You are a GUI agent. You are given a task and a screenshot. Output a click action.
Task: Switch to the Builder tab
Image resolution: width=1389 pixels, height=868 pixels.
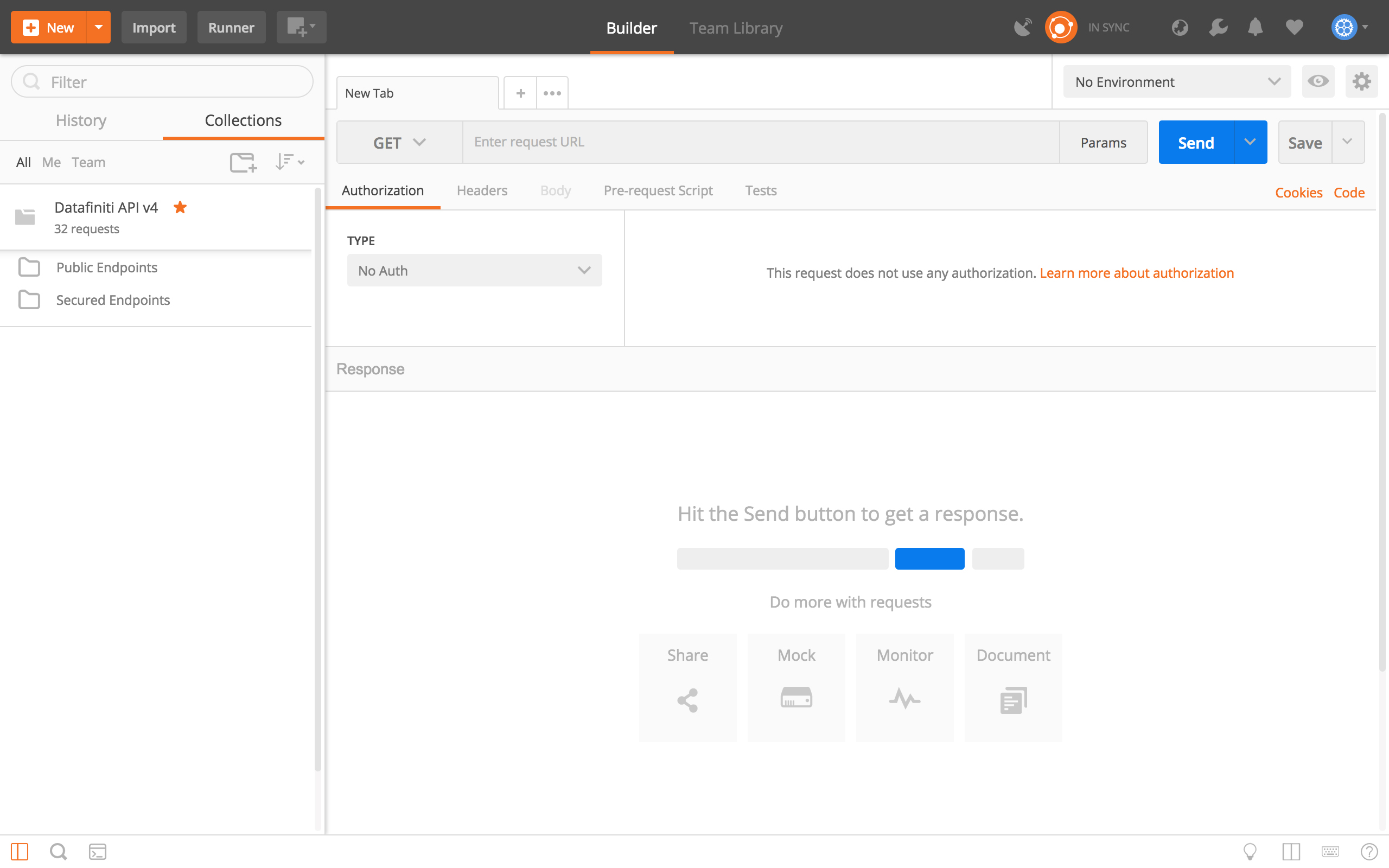coord(632,28)
